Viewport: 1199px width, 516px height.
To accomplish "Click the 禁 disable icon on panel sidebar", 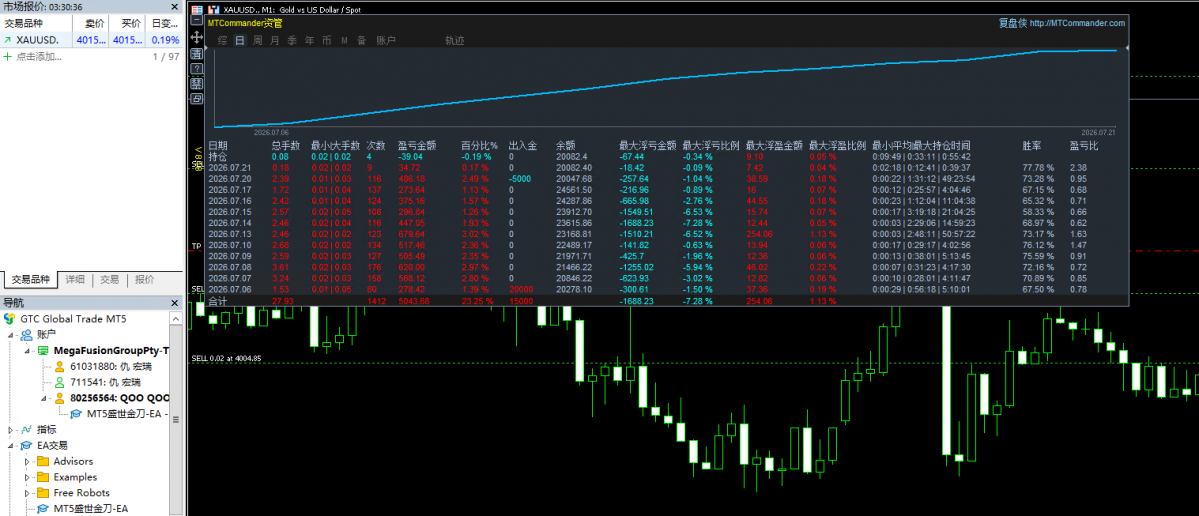I will [x=197, y=83].
